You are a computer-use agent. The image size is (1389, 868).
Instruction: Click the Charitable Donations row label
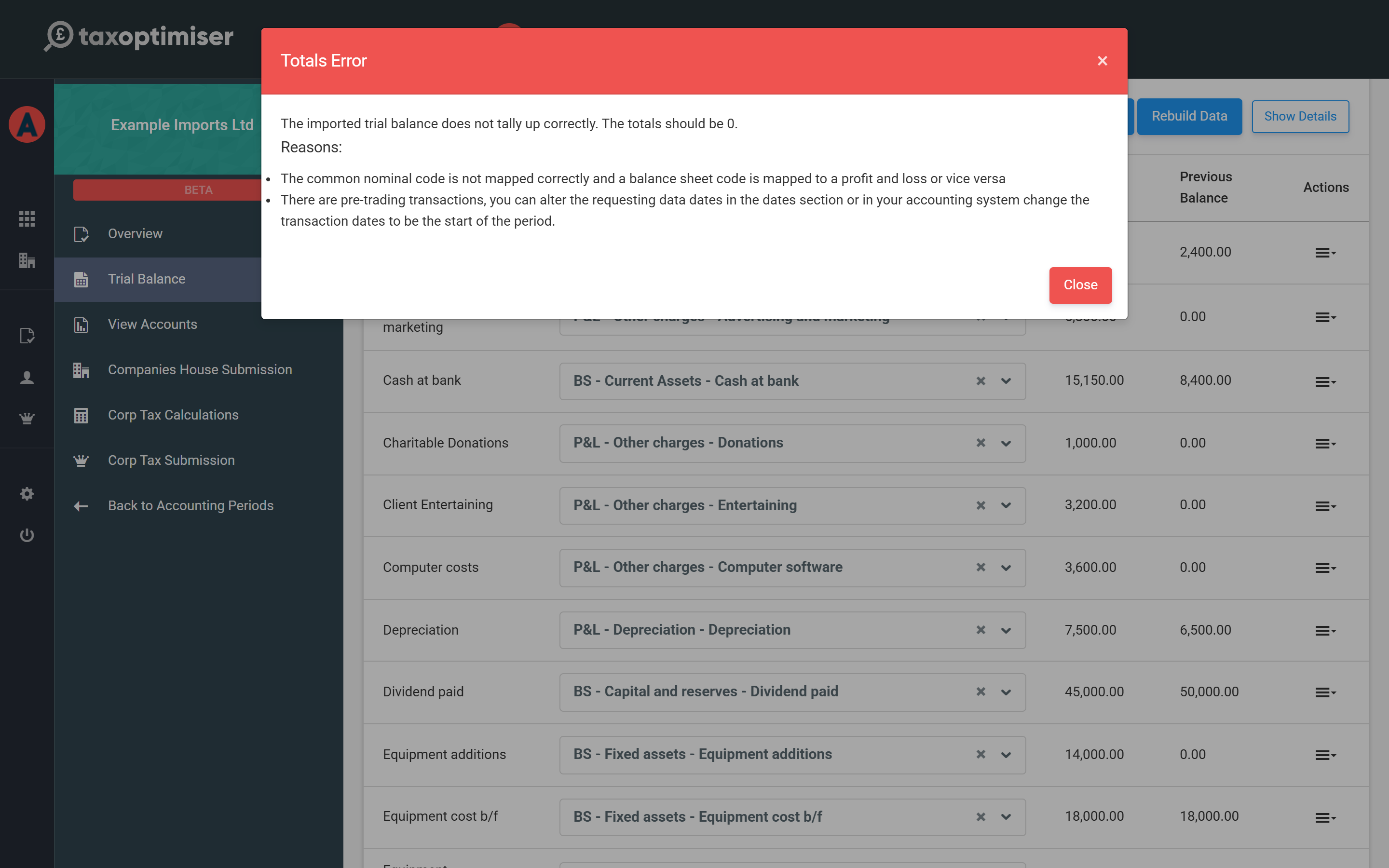pyautogui.click(x=446, y=443)
